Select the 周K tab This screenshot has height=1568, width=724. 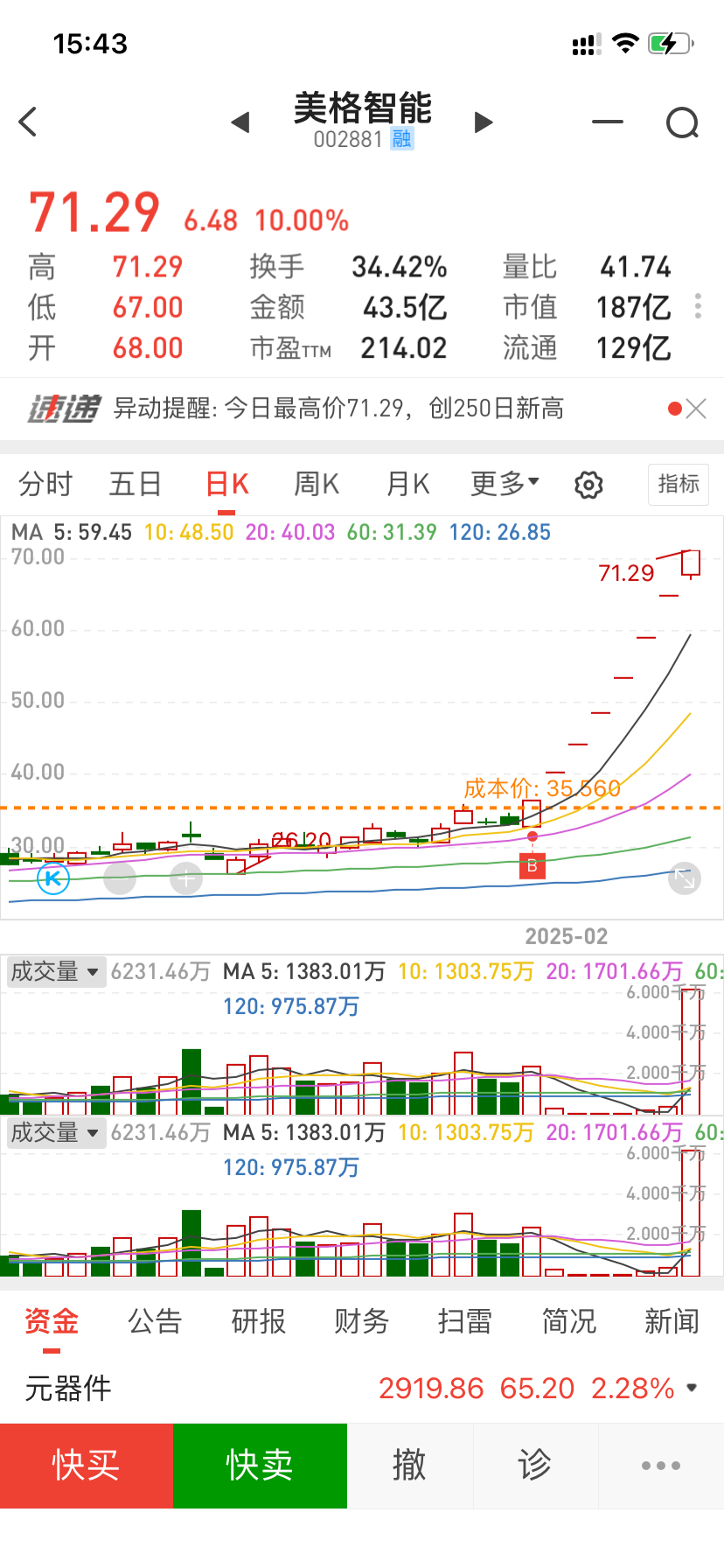point(317,483)
